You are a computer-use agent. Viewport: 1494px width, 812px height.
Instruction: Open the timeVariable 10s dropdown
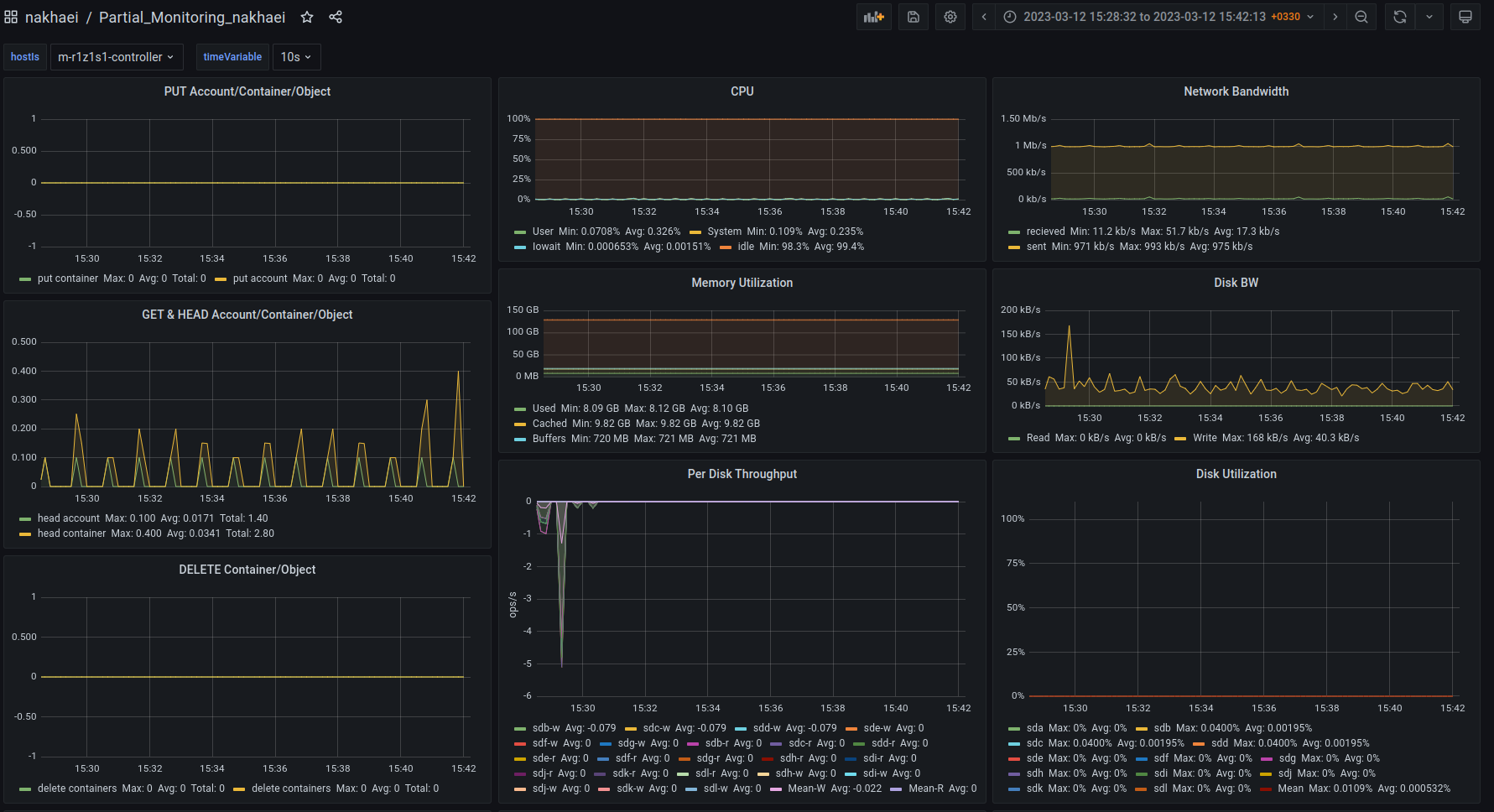pos(296,57)
